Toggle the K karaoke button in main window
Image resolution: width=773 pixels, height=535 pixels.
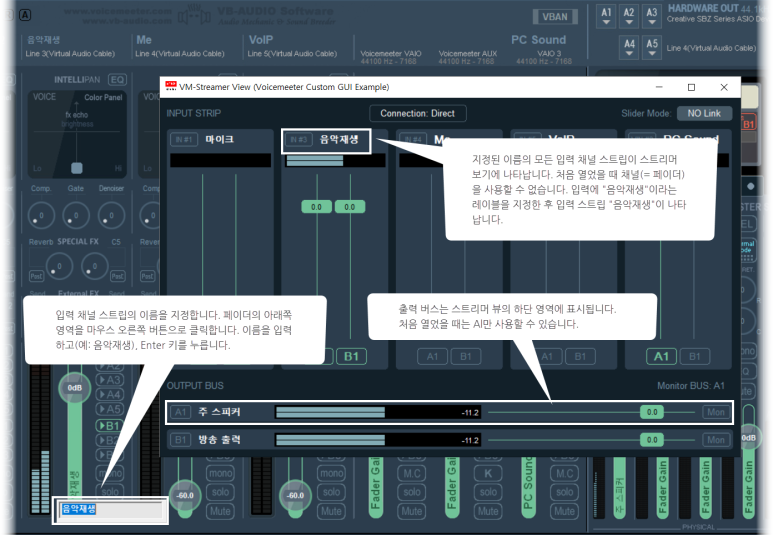tap(488, 473)
